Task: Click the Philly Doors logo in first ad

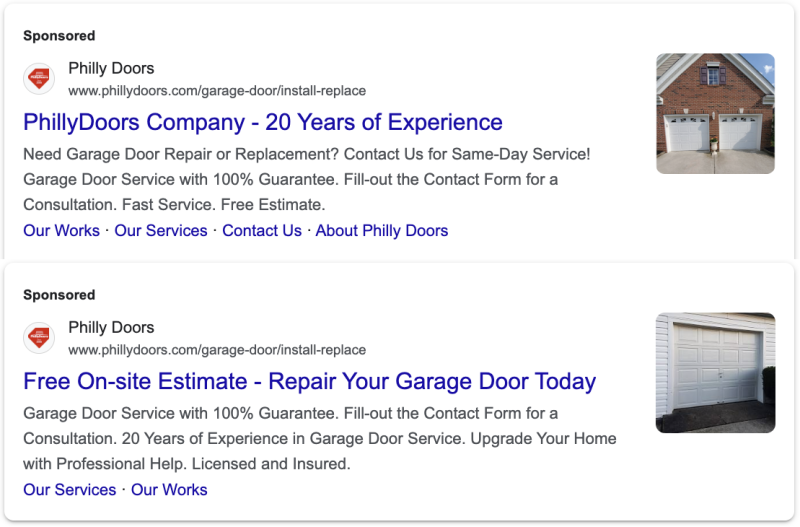Action: coord(39,79)
